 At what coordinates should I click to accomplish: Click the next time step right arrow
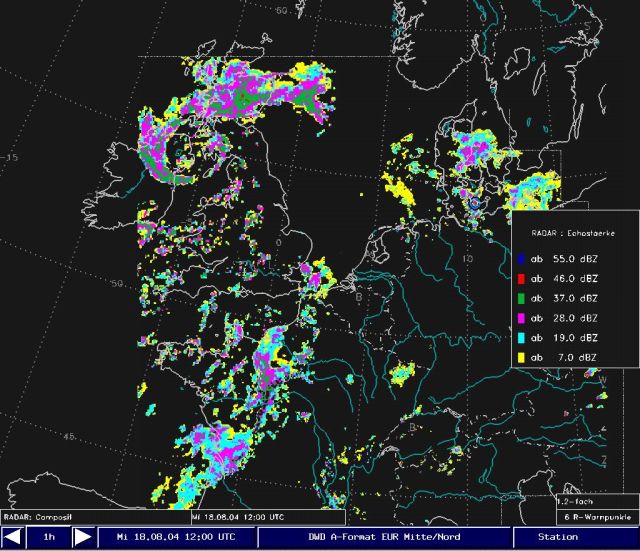click(84, 538)
